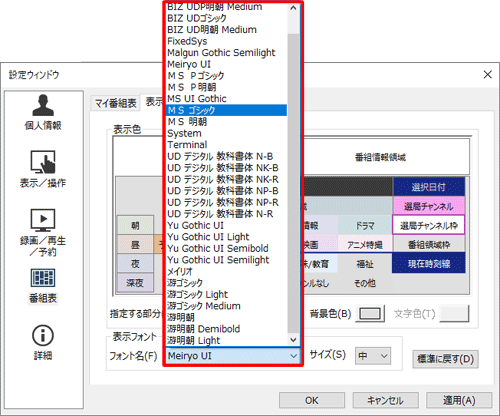Image resolution: width=500 pixels, height=416 pixels.
Task: Open the 詳細 settings category icon
Action: click(x=43, y=342)
